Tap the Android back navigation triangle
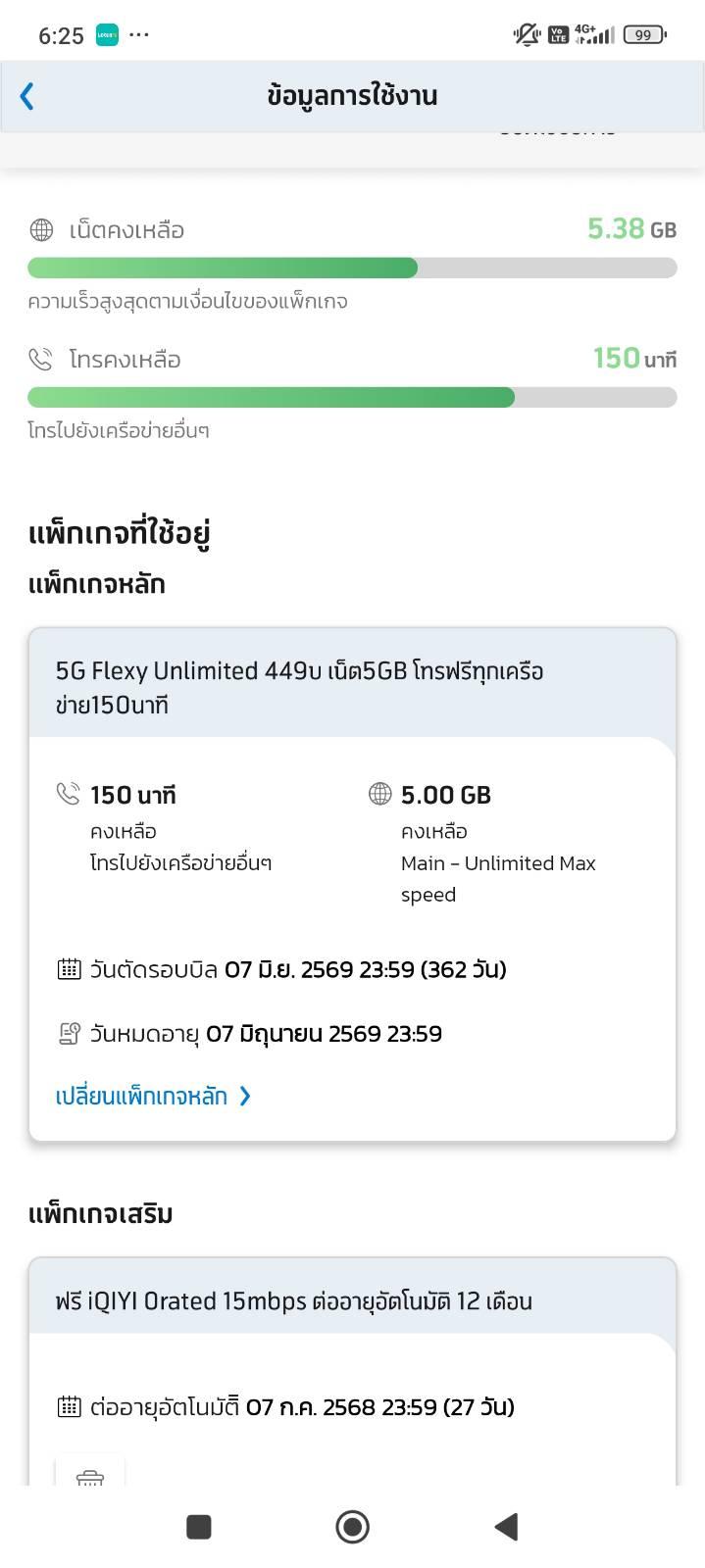The image size is (705, 1568). 506,1526
